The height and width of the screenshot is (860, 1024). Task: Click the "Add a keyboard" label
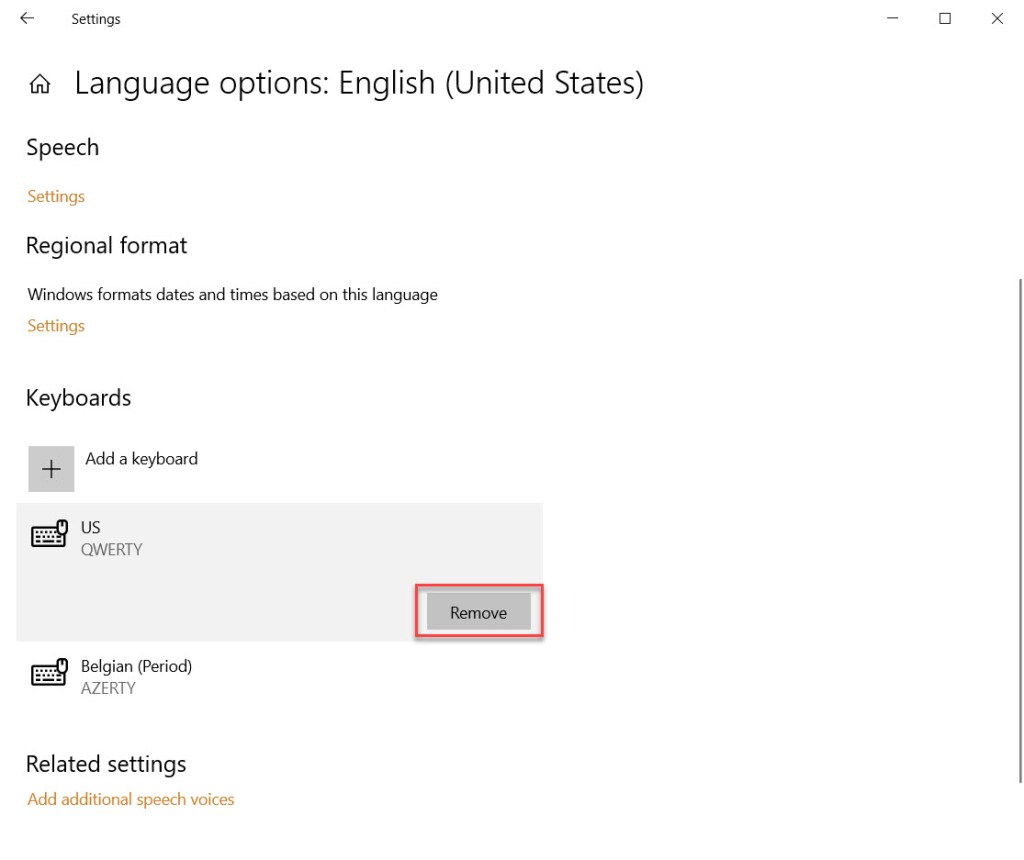pos(141,459)
